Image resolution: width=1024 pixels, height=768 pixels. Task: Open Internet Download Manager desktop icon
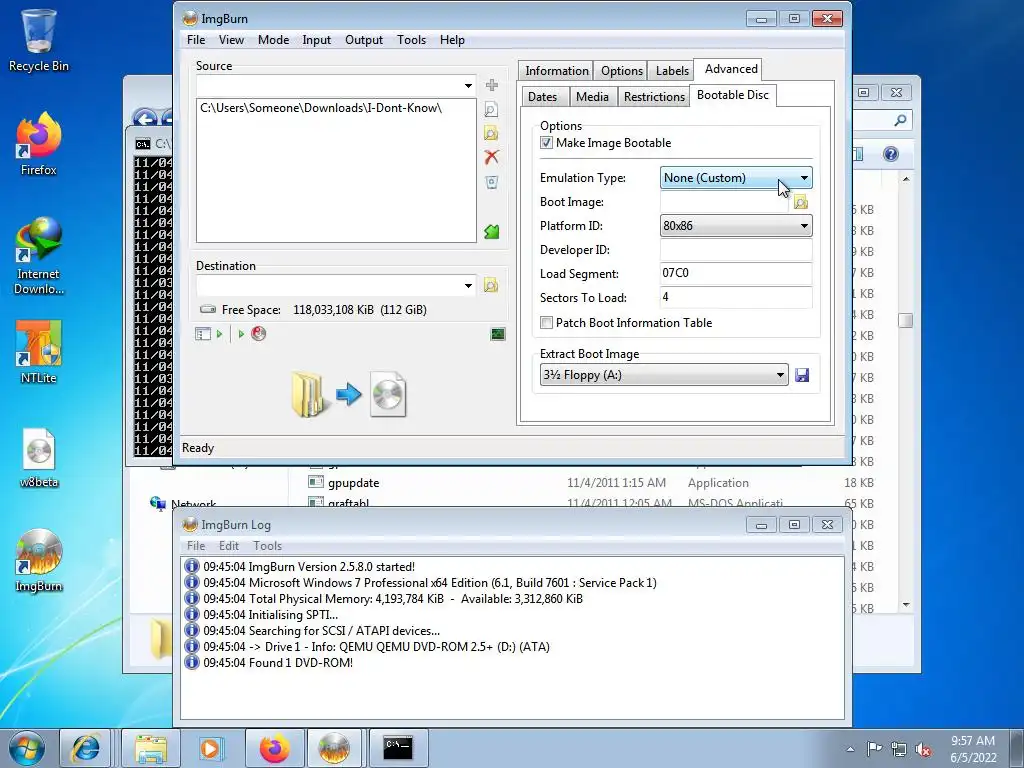[39, 257]
